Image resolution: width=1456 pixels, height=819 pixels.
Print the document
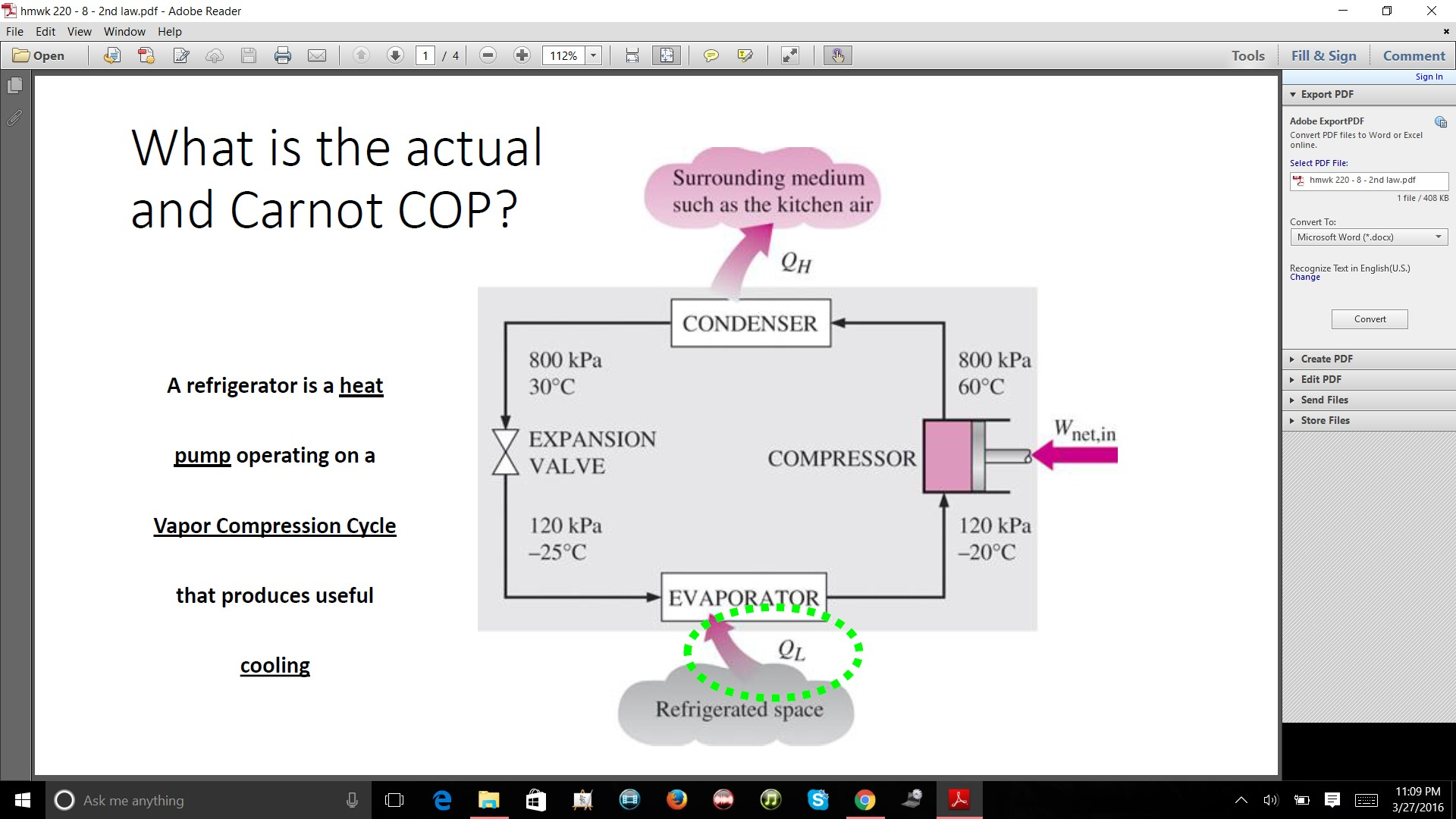tap(283, 55)
